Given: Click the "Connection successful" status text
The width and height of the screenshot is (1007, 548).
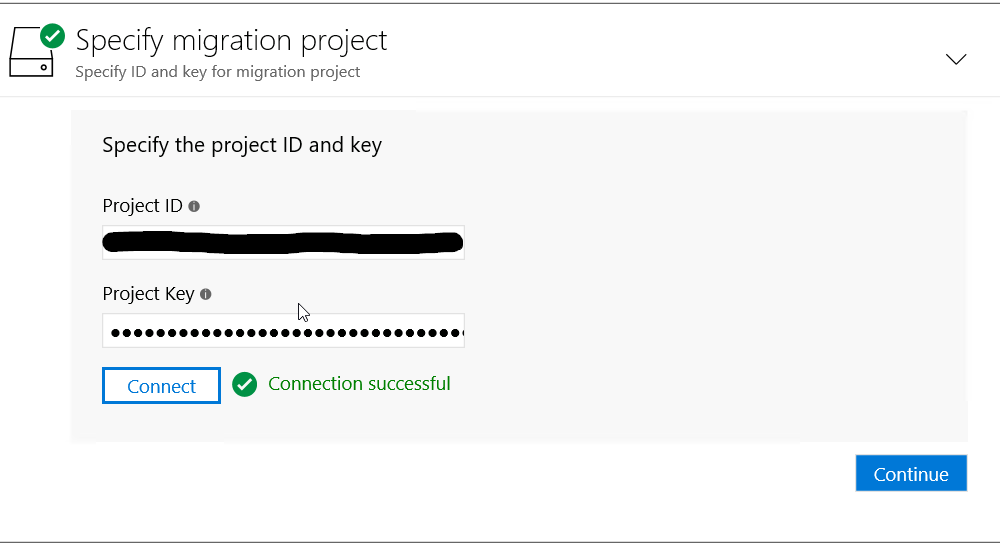Looking at the screenshot, I should point(359,384).
